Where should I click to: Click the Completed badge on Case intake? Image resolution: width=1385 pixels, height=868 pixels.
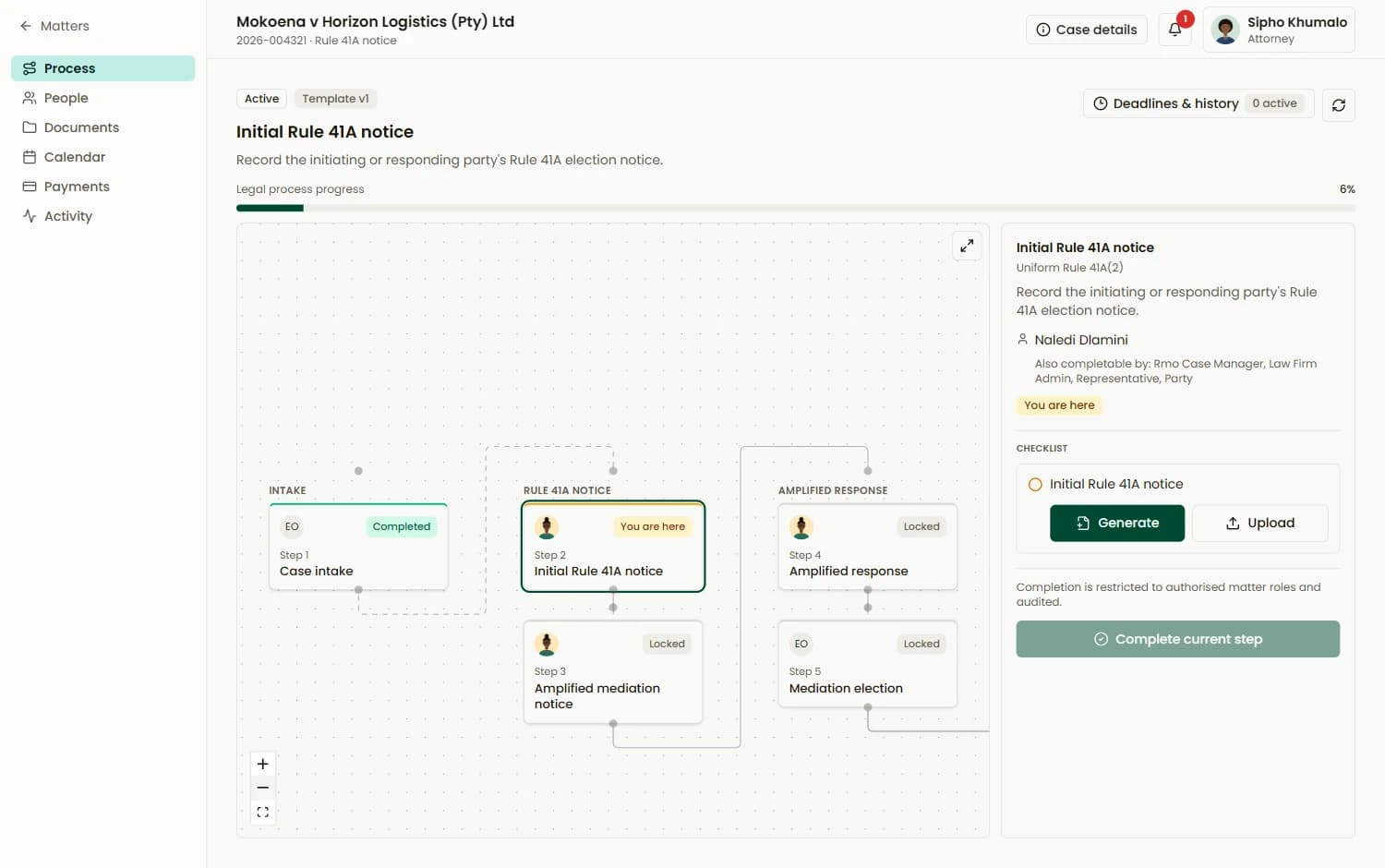click(x=402, y=526)
